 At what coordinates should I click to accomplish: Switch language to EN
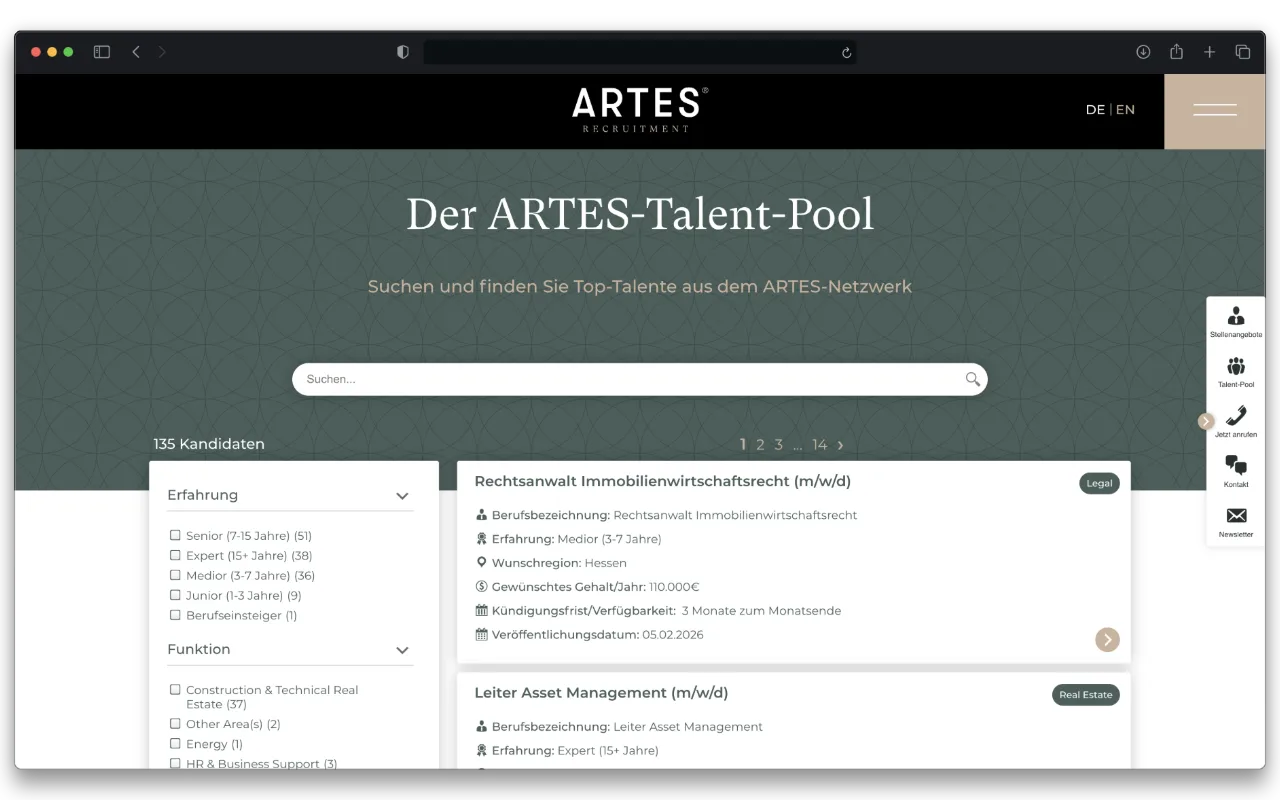[x=1125, y=110]
